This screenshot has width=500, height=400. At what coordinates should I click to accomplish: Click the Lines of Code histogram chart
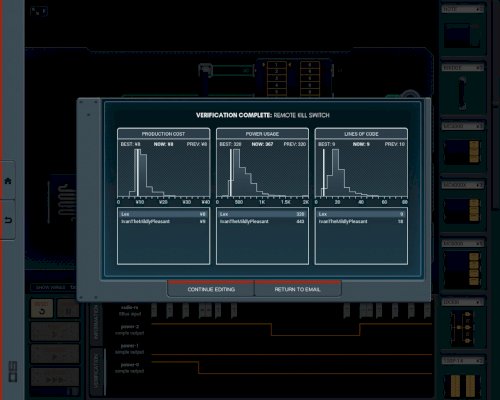(x=361, y=173)
